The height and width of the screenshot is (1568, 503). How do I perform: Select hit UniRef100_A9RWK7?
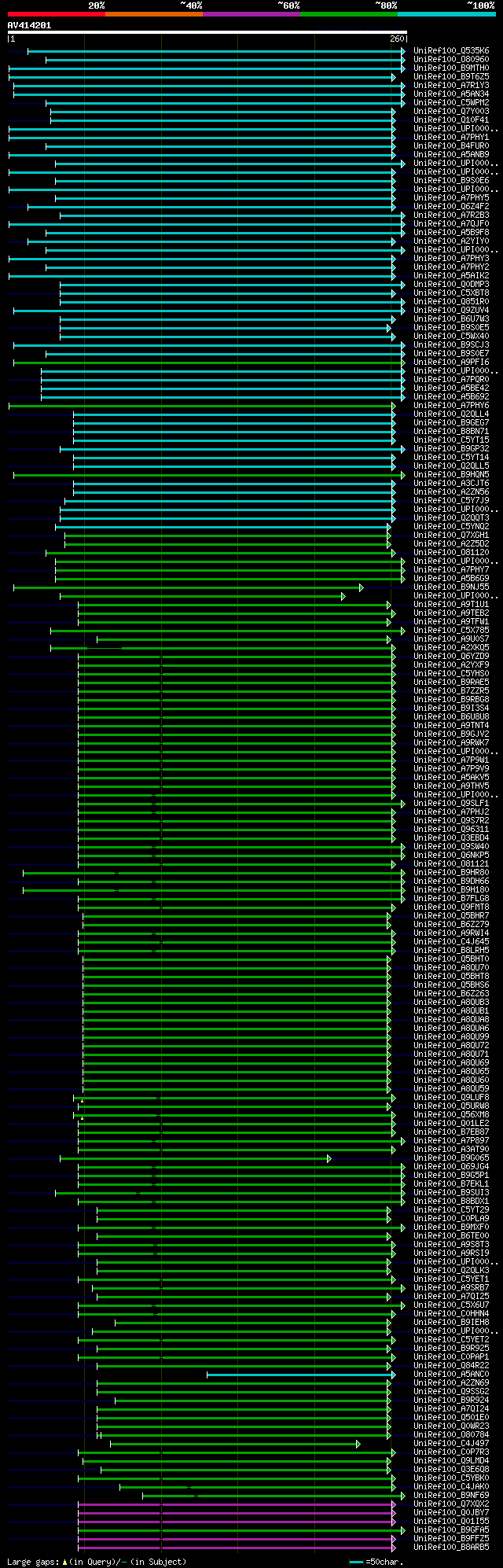(x=451, y=743)
